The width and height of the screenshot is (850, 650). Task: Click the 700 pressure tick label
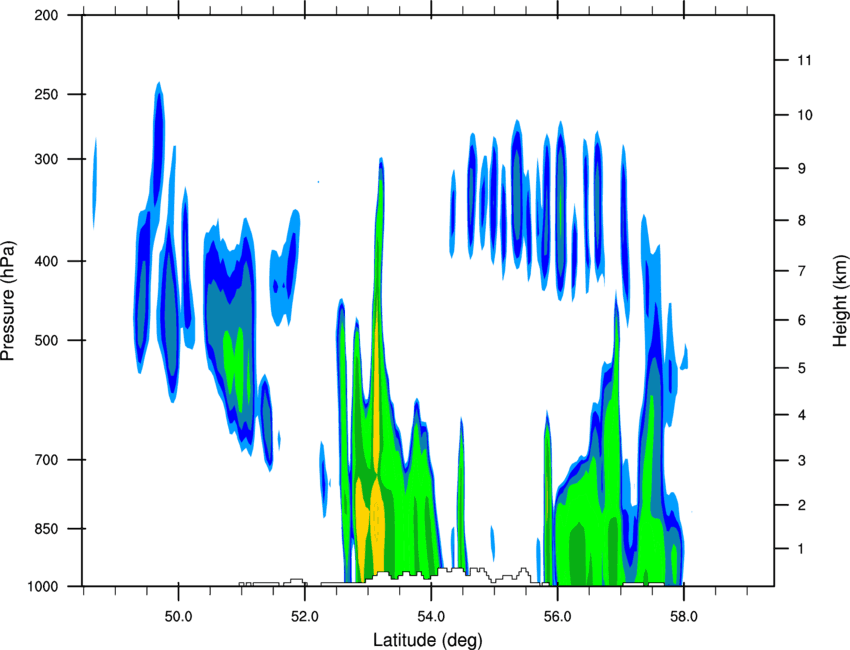click(x=46, y=460)
